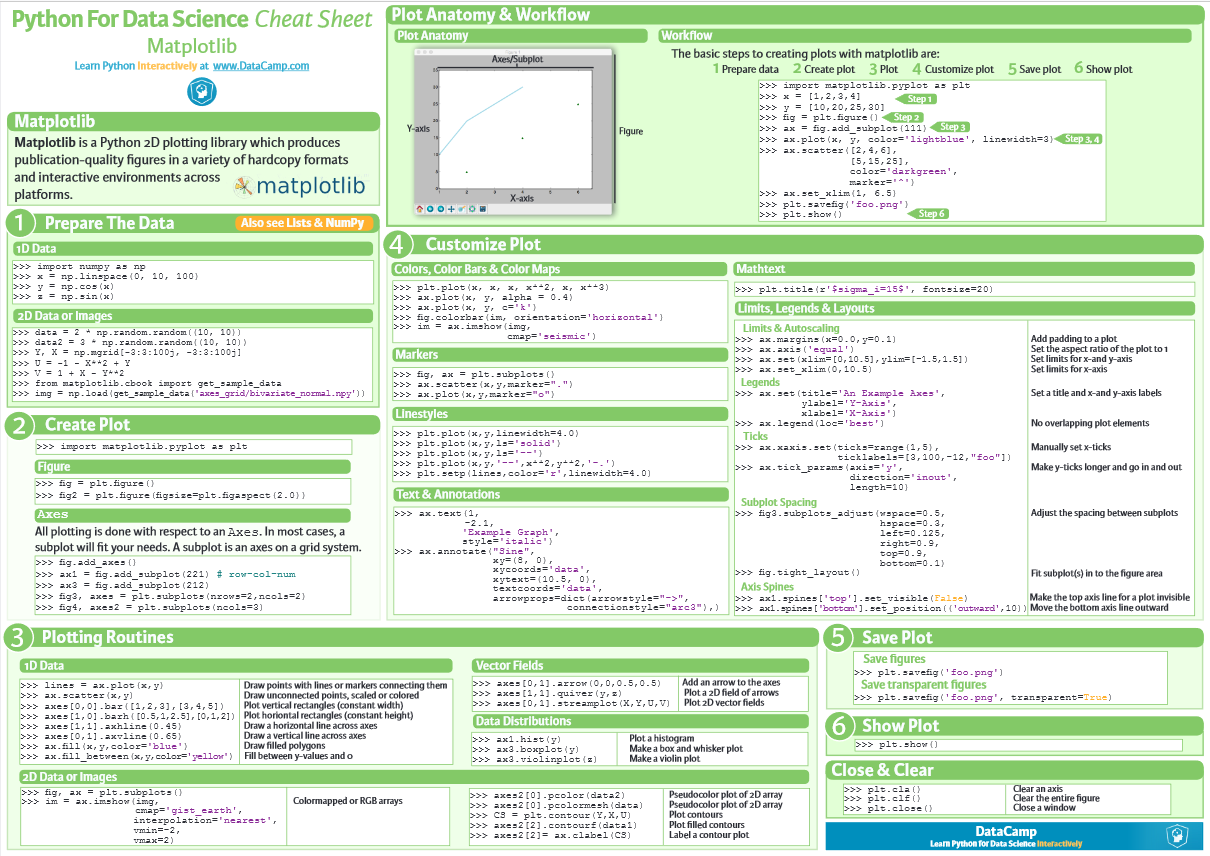This screenshot has height=856, width=1210.
Task: Click the Save figure floppy disk icon
Action: 483,208
